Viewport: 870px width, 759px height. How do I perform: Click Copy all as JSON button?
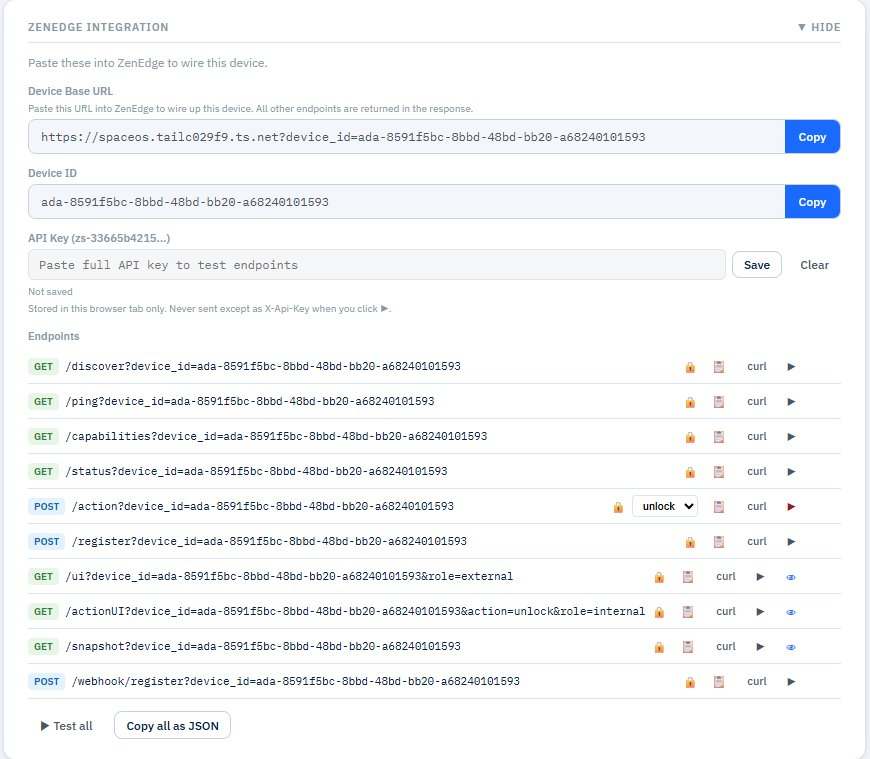pyautogui.click(x=173, y=726)
